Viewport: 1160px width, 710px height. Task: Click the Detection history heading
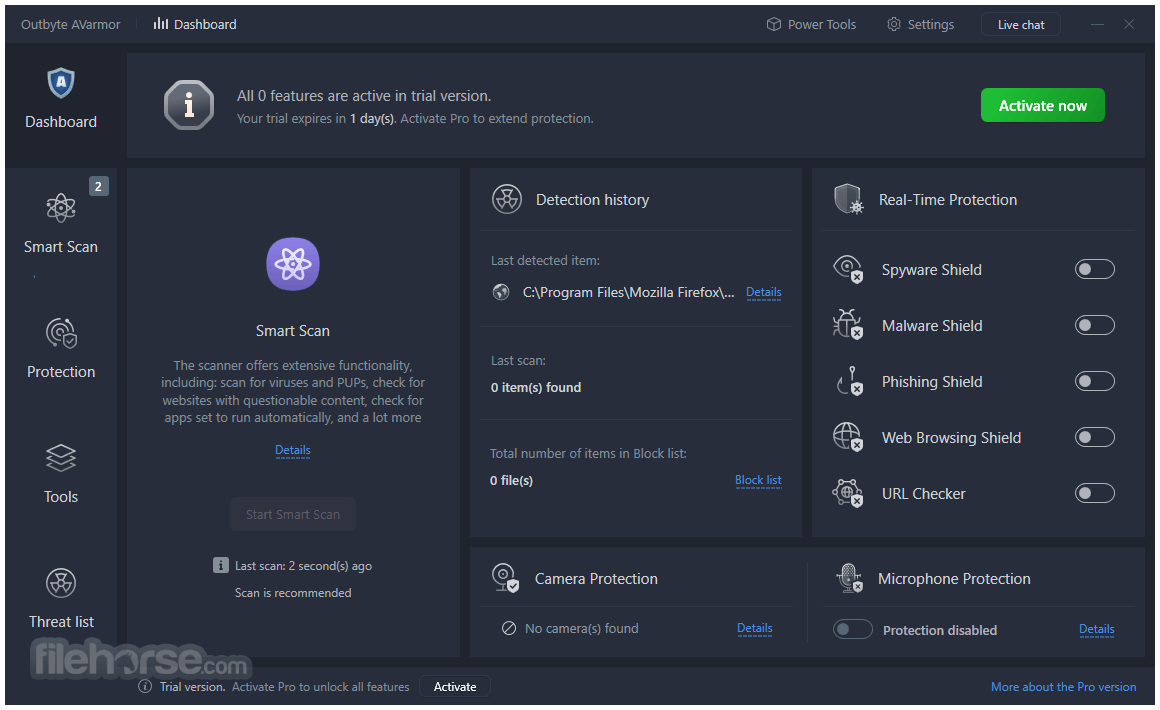(593, 200)
